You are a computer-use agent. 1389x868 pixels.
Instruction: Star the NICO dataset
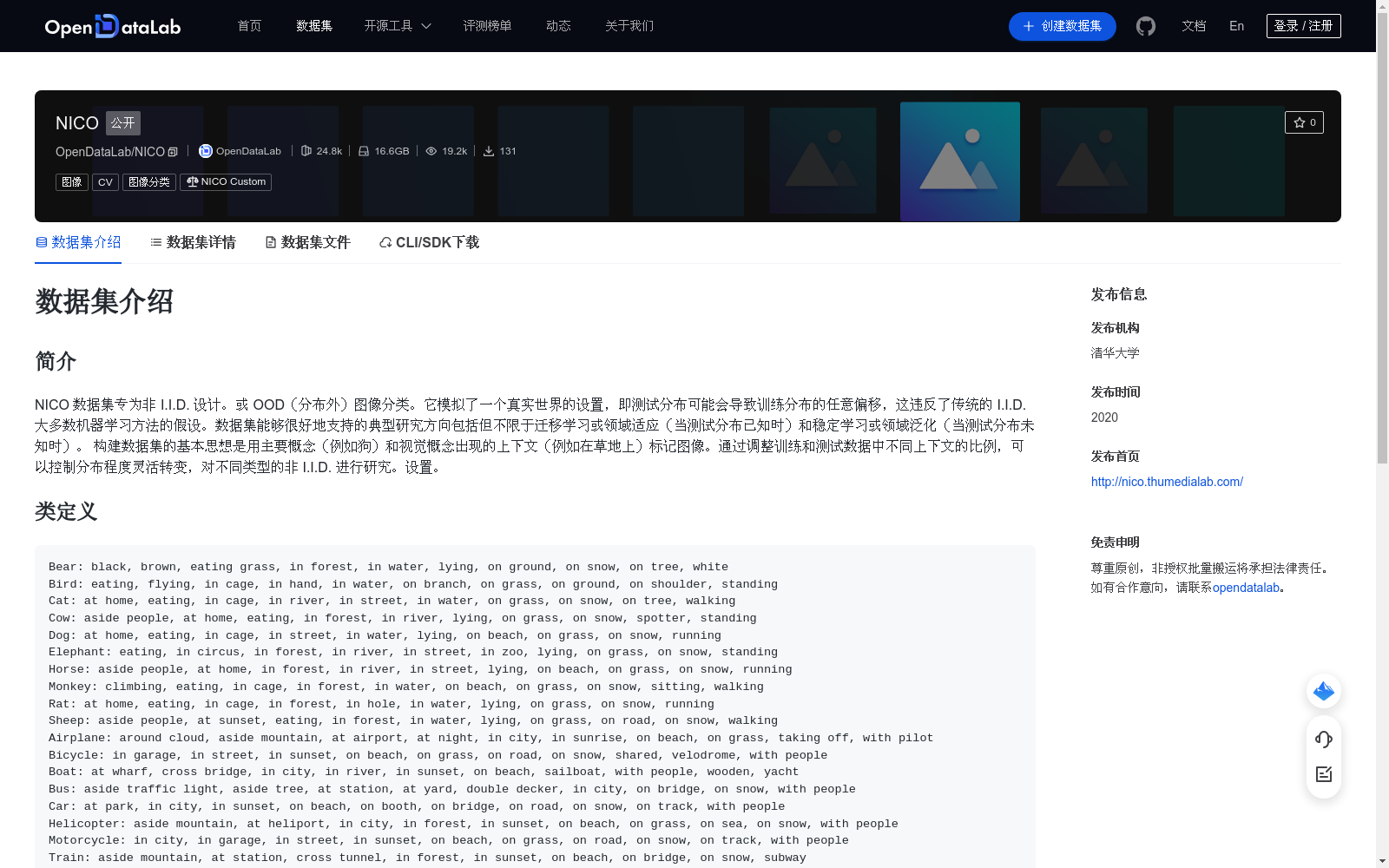pos(1304,122)
